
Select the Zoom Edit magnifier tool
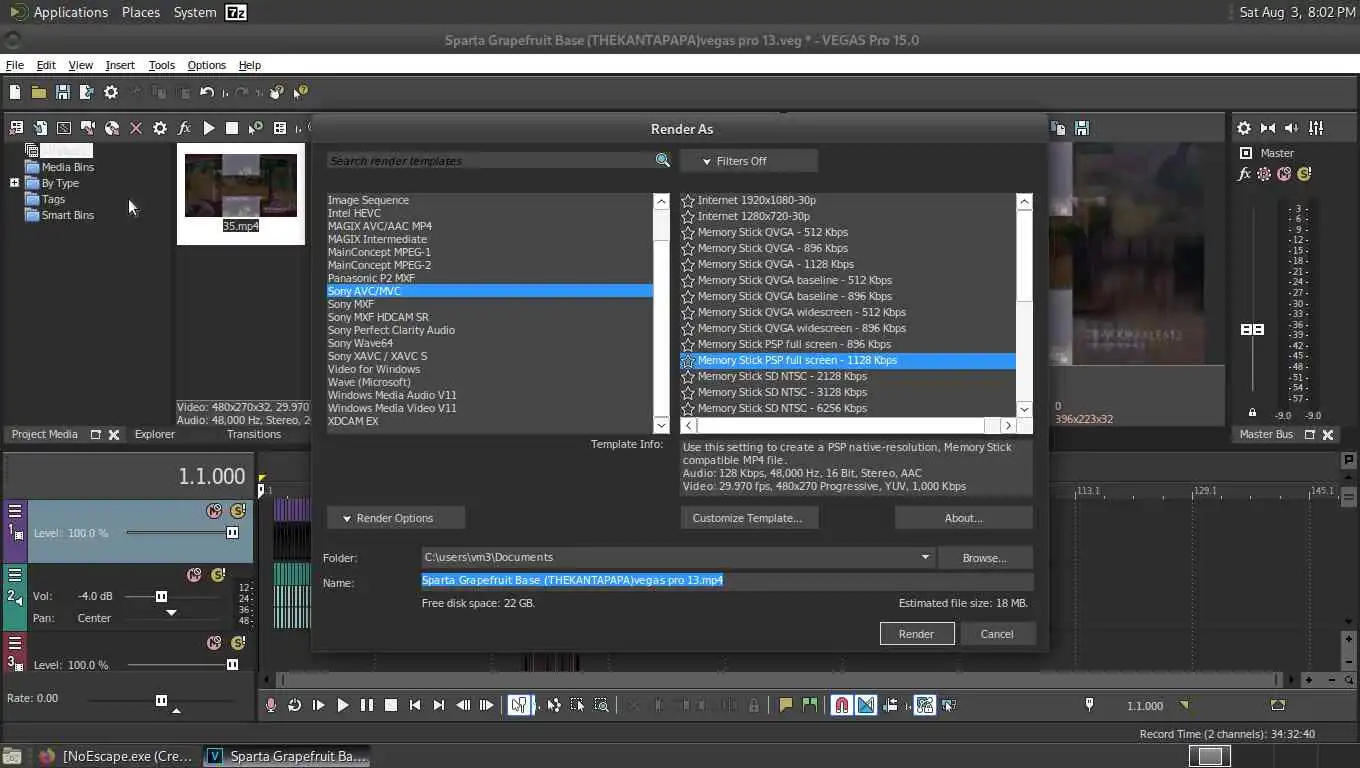point(601,705)
